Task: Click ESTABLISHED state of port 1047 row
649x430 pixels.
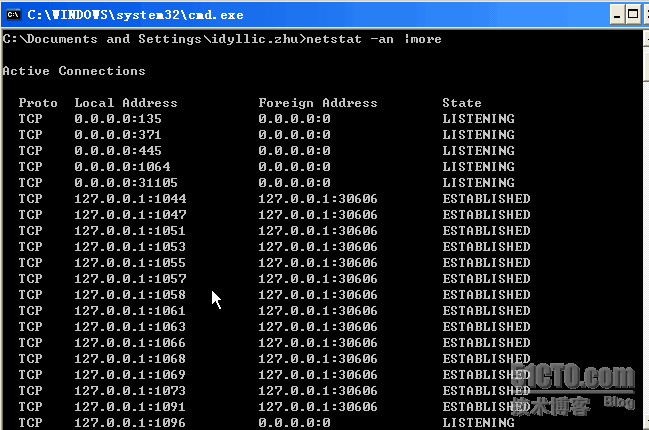Action: tap(486, 215)
